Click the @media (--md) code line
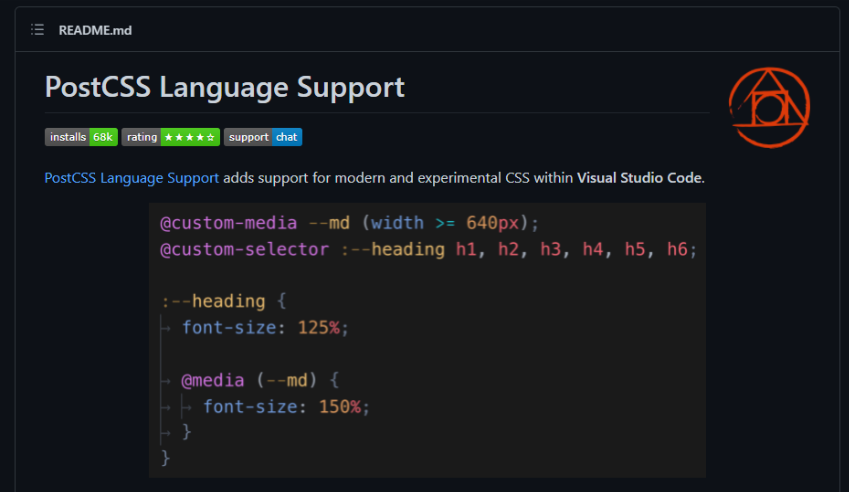The image size is (849, 492). (x=260, y=380)
